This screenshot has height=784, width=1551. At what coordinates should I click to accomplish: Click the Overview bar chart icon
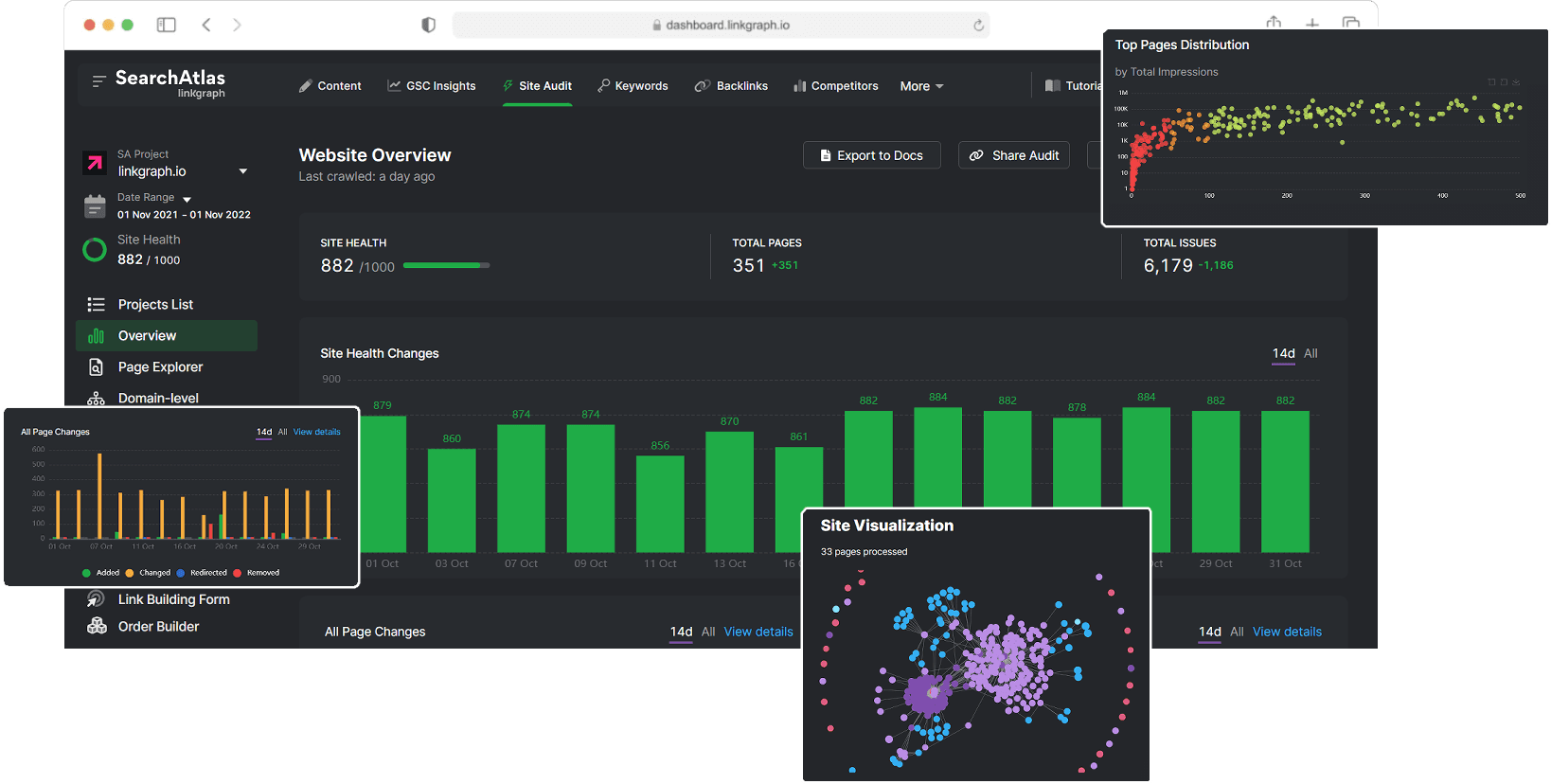tap(96, 336)
